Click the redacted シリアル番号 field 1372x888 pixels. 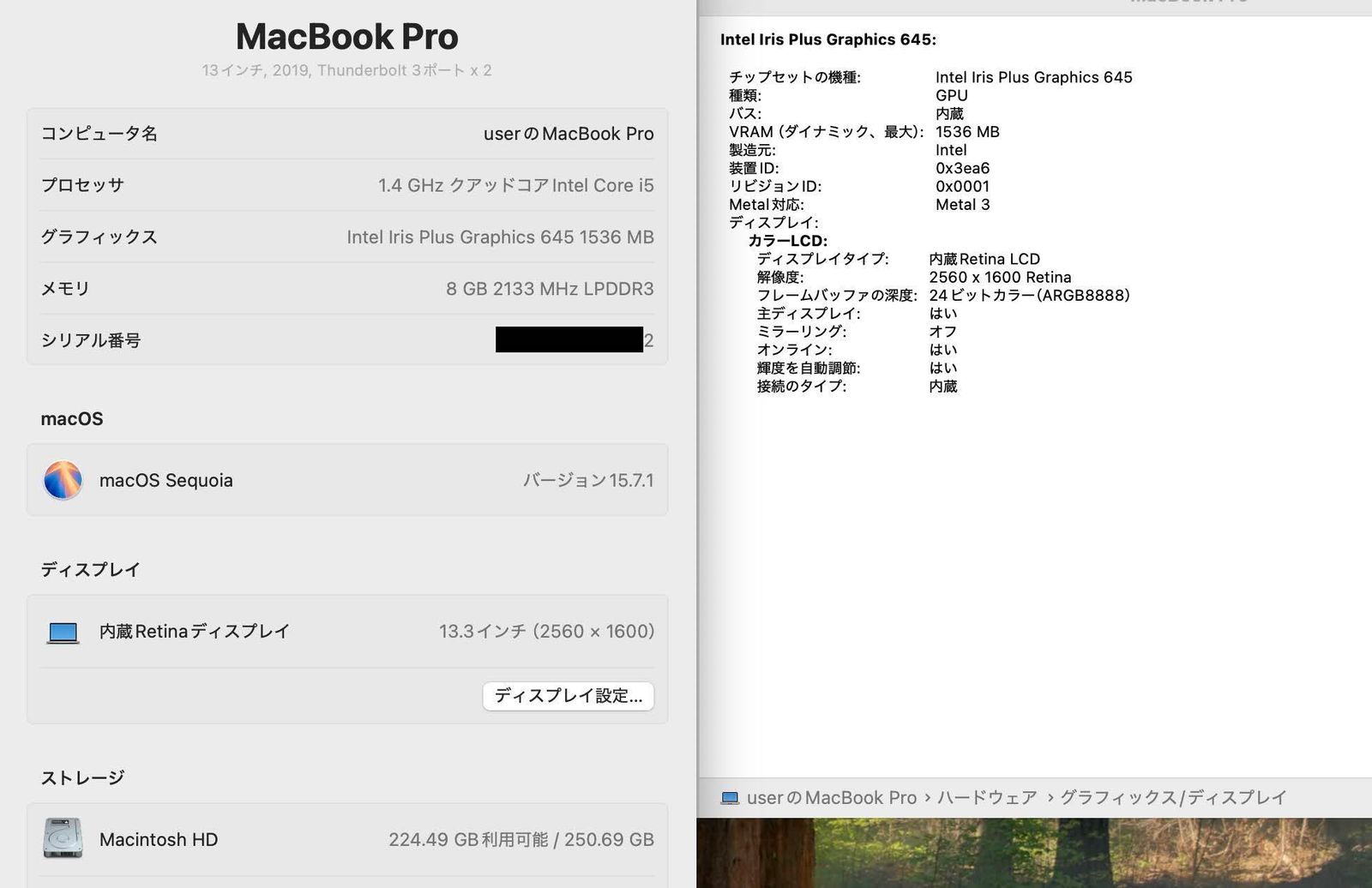point(568,340)
